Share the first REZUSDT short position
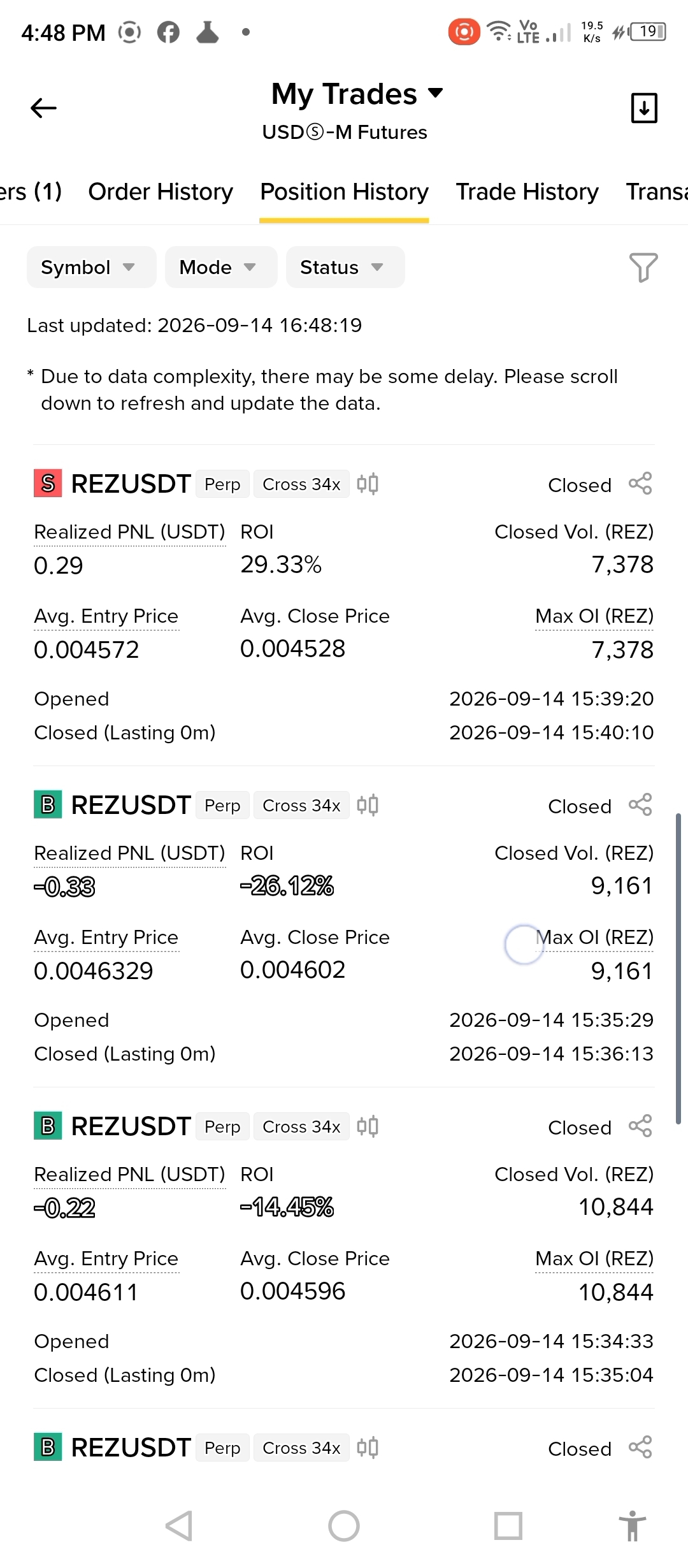 (x=640, y=483)
